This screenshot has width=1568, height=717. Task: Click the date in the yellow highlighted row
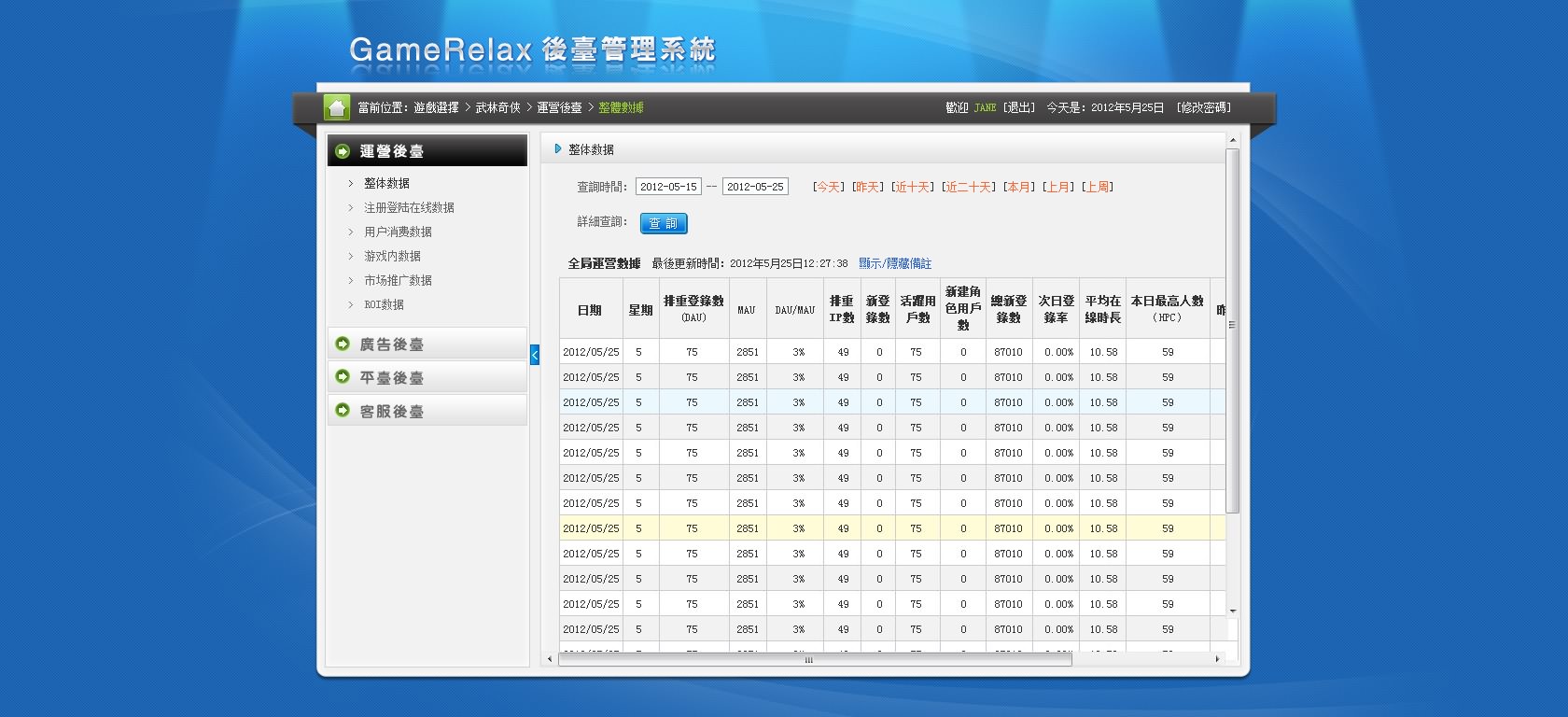click(591, 528)
